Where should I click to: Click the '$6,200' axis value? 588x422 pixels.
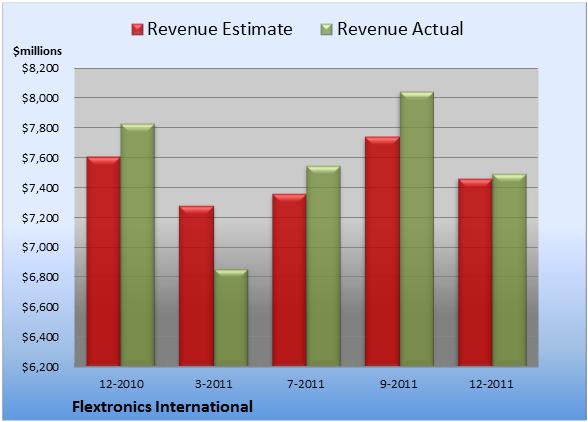(x=40, y=367)
